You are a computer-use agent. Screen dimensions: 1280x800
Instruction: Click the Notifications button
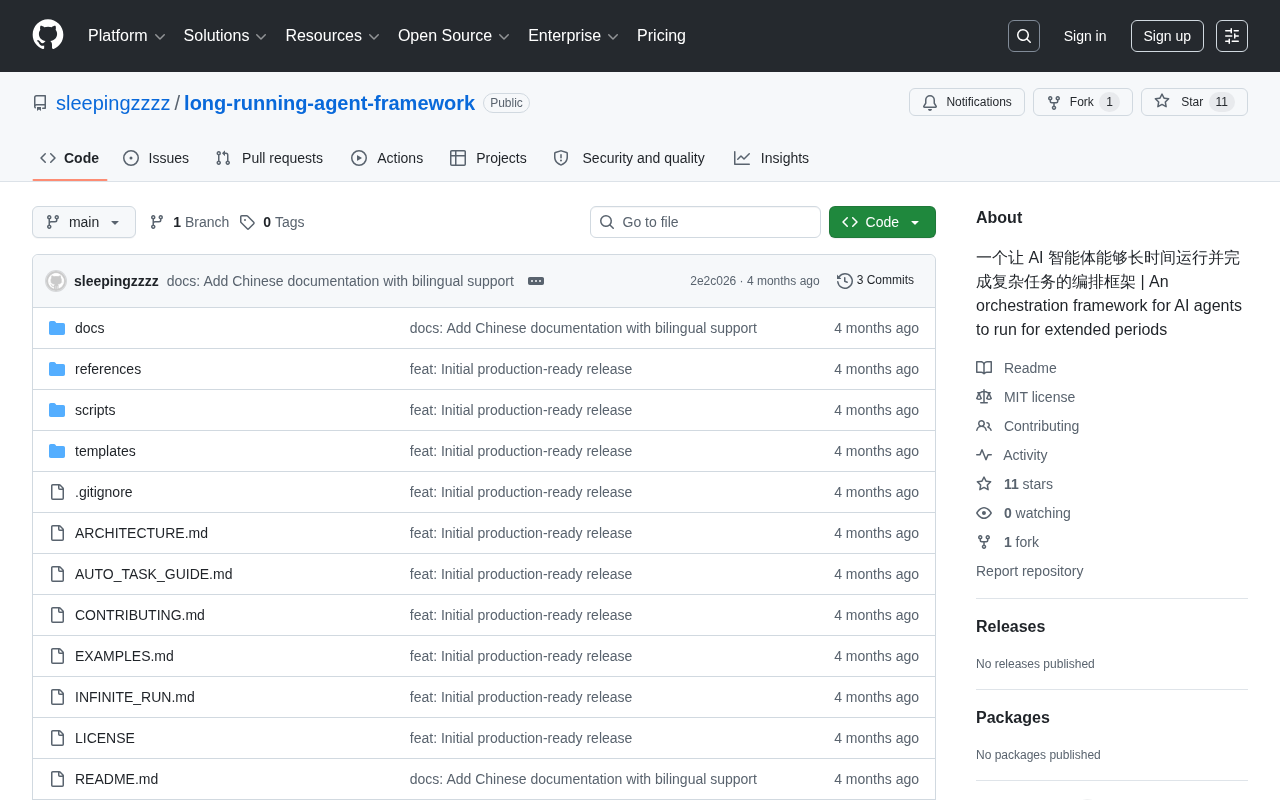967,102
